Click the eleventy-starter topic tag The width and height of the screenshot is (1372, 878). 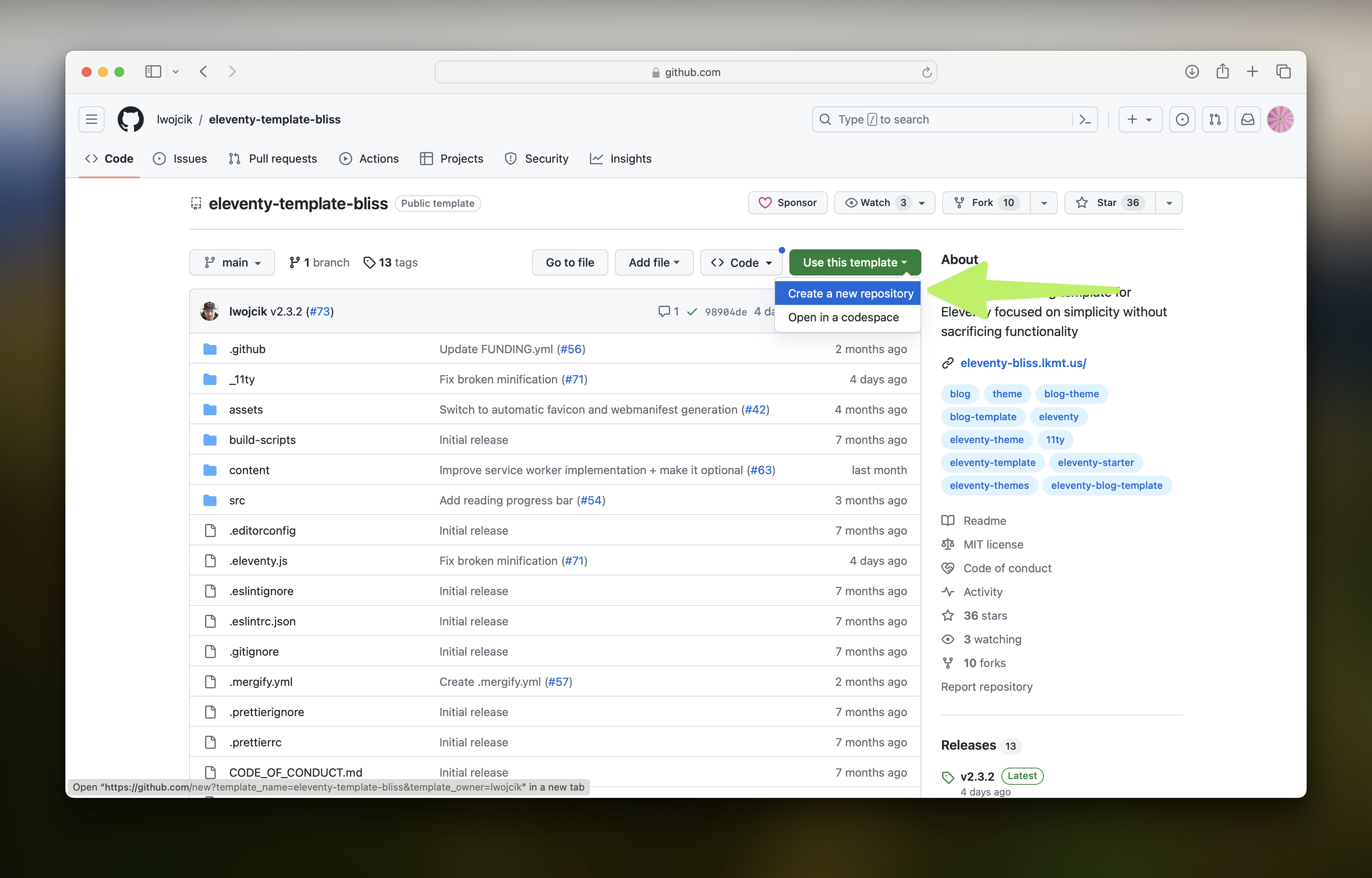[x=1095, y=462]
